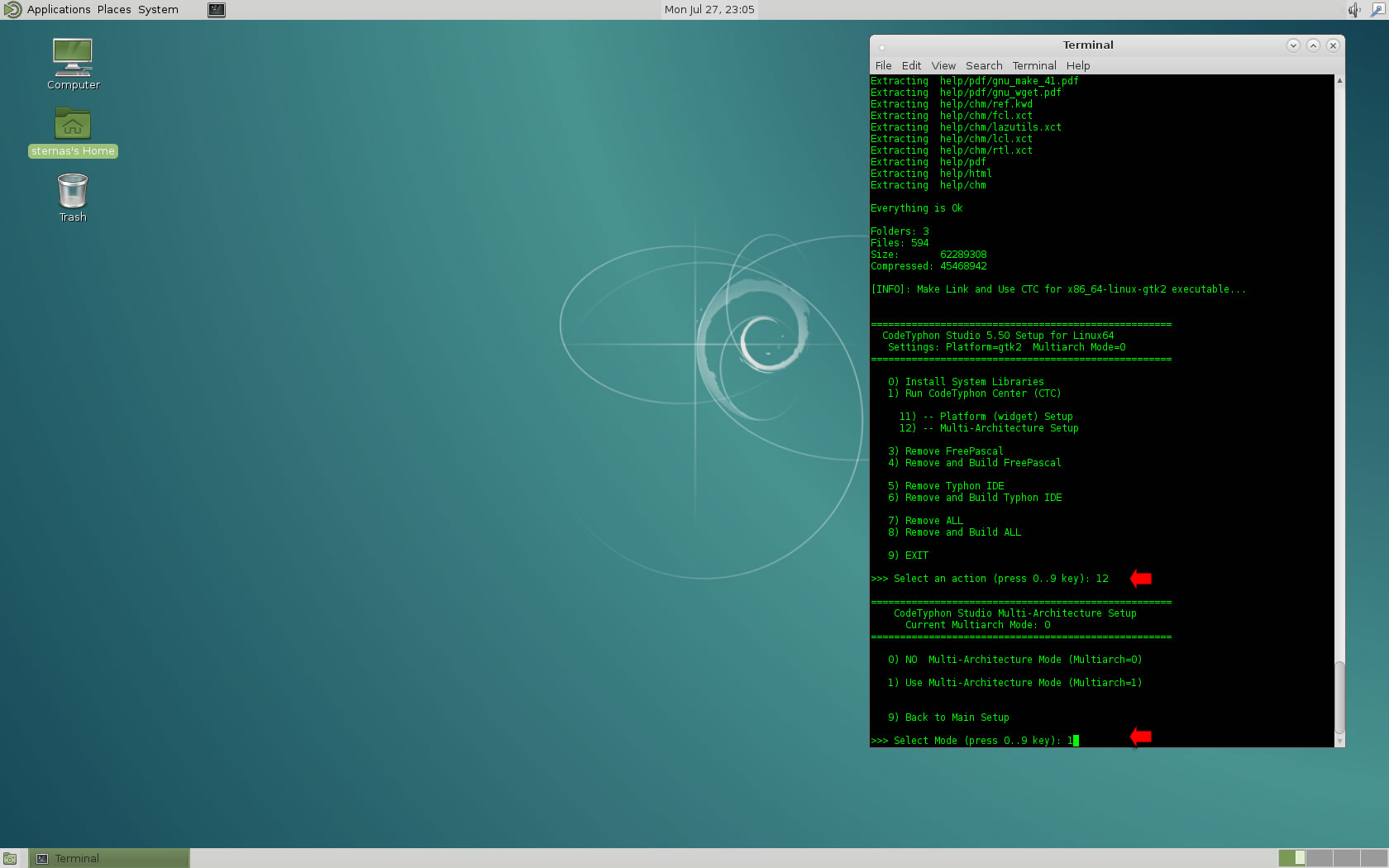Close the Terminal window
This screenshot has height=868, width=1389.
pyautogui.click(x=1333, y=45)
